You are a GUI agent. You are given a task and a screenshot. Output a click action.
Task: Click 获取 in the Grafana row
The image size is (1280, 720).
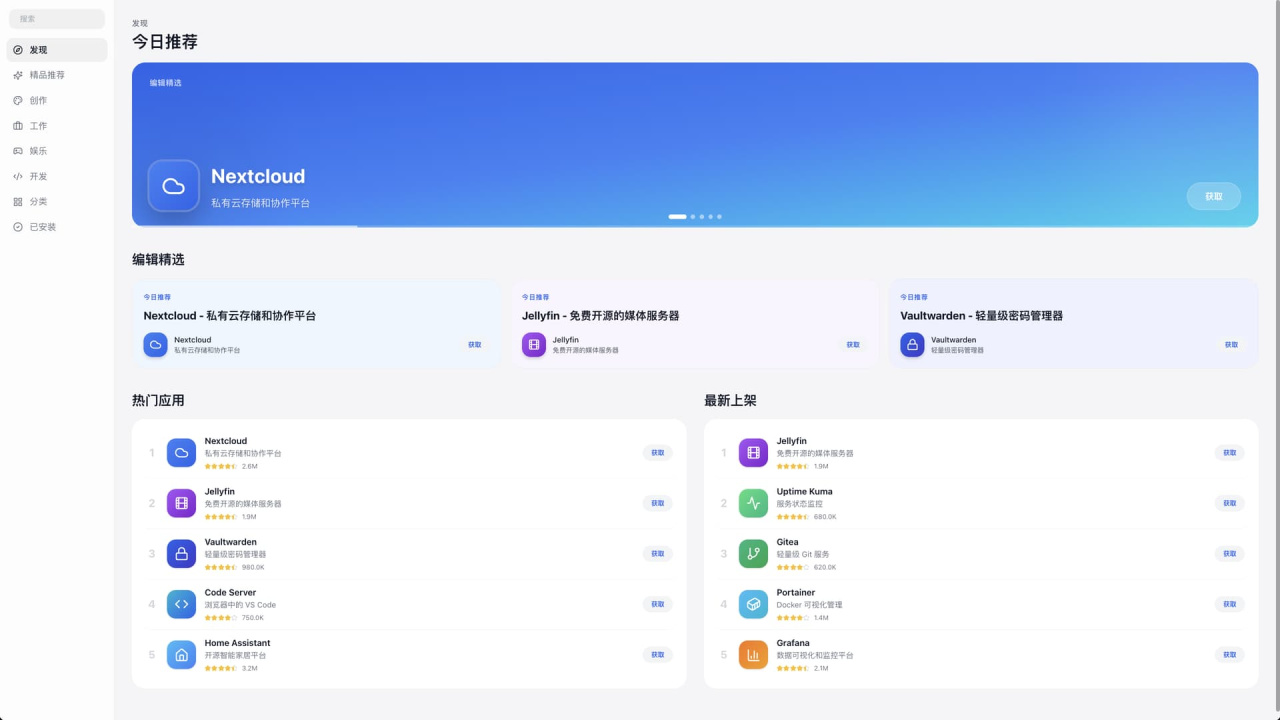point(1230,655)
